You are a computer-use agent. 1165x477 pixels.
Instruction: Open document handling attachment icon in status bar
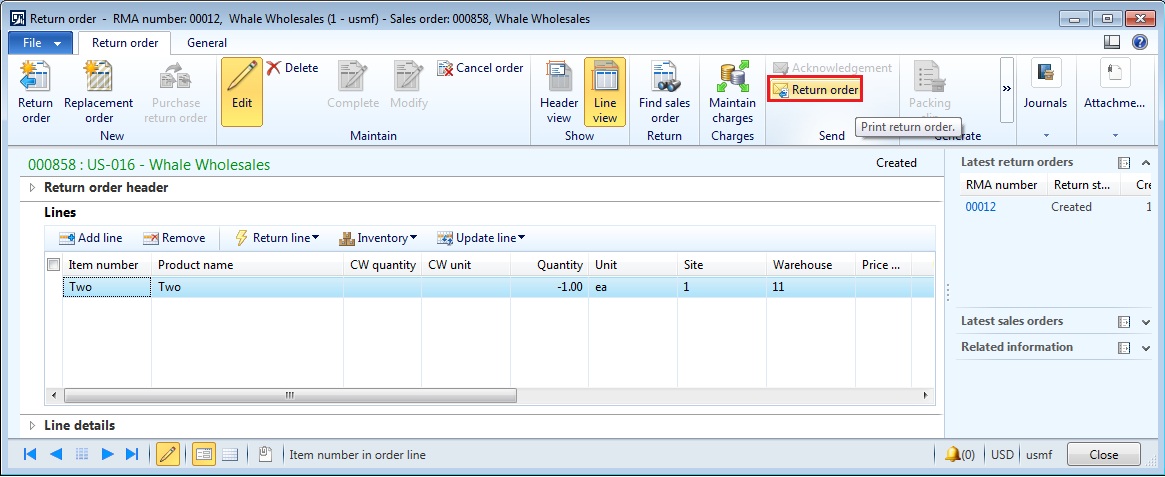coord(265,454)
